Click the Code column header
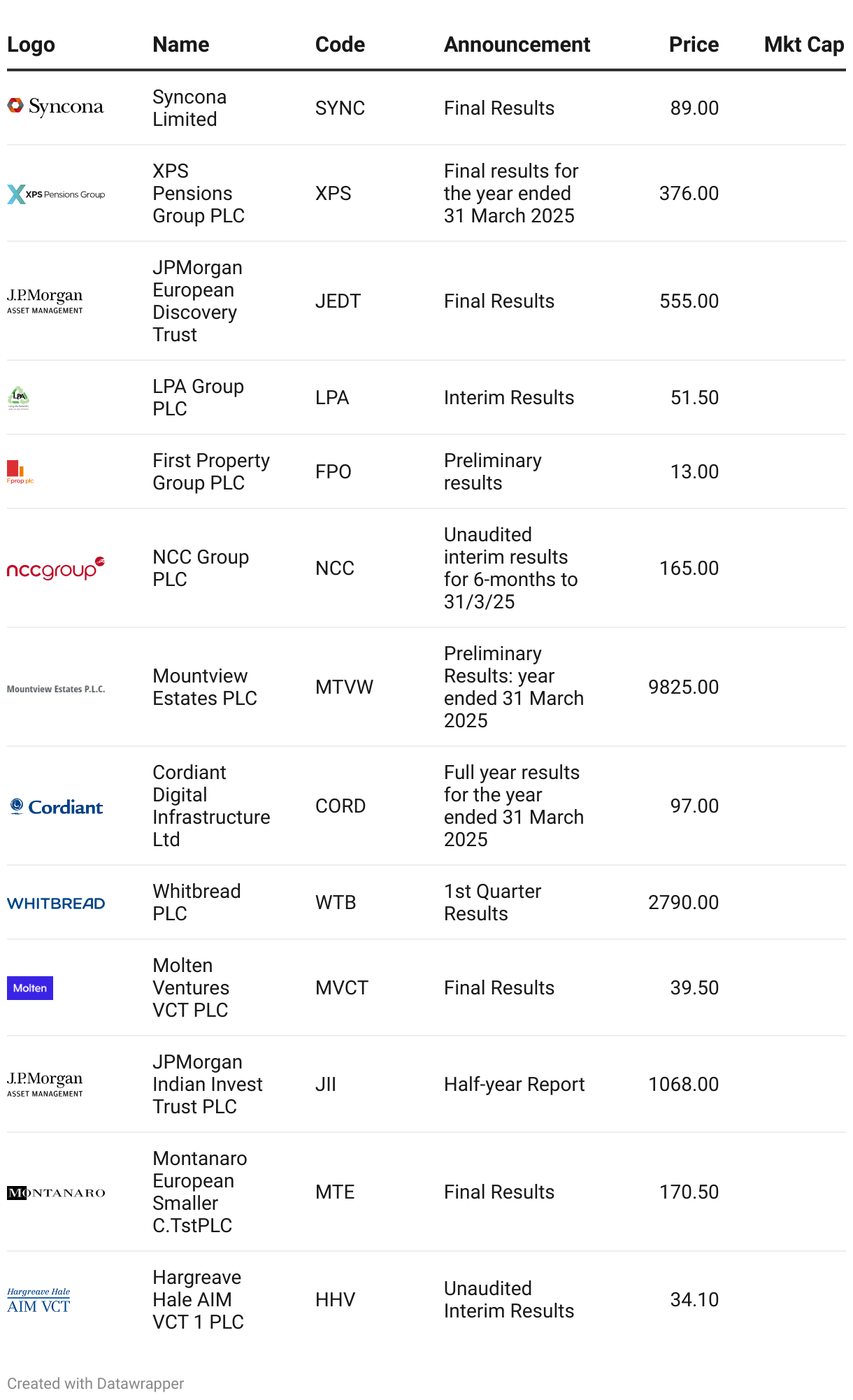 click(x=340, y=45)
